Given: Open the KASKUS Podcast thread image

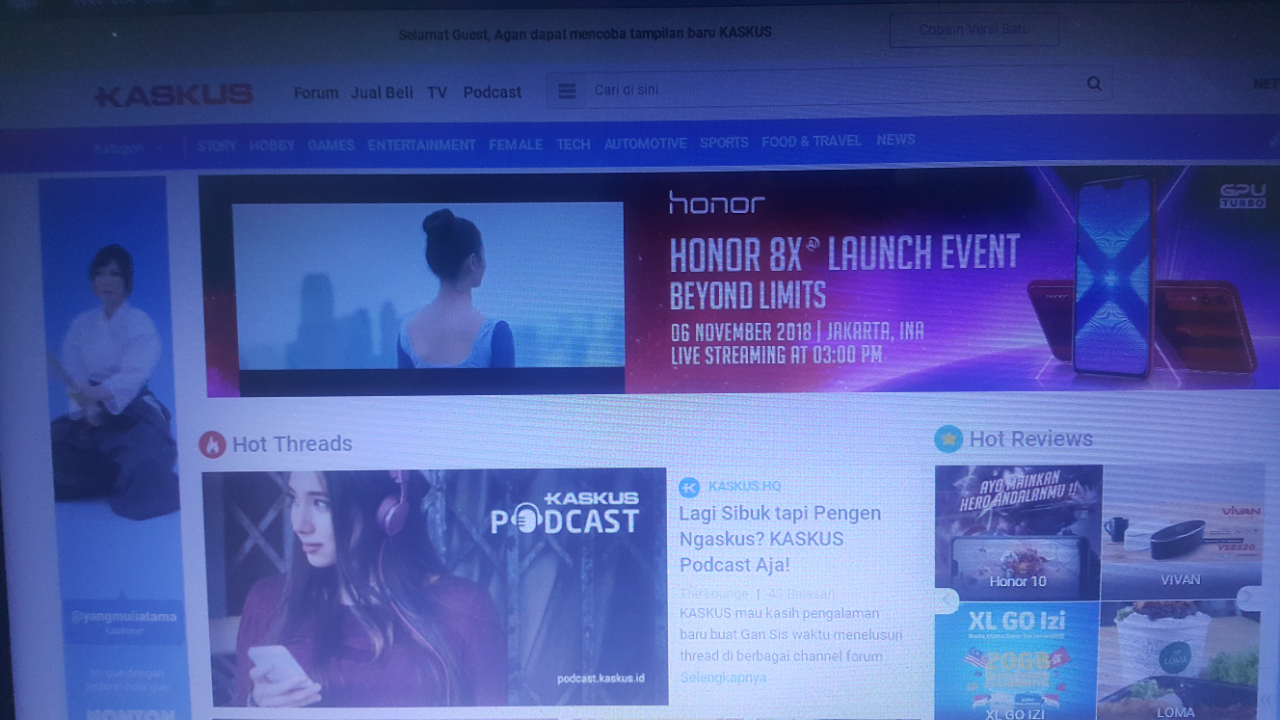Looking at the screenshot, I should (x=435, y=587).
